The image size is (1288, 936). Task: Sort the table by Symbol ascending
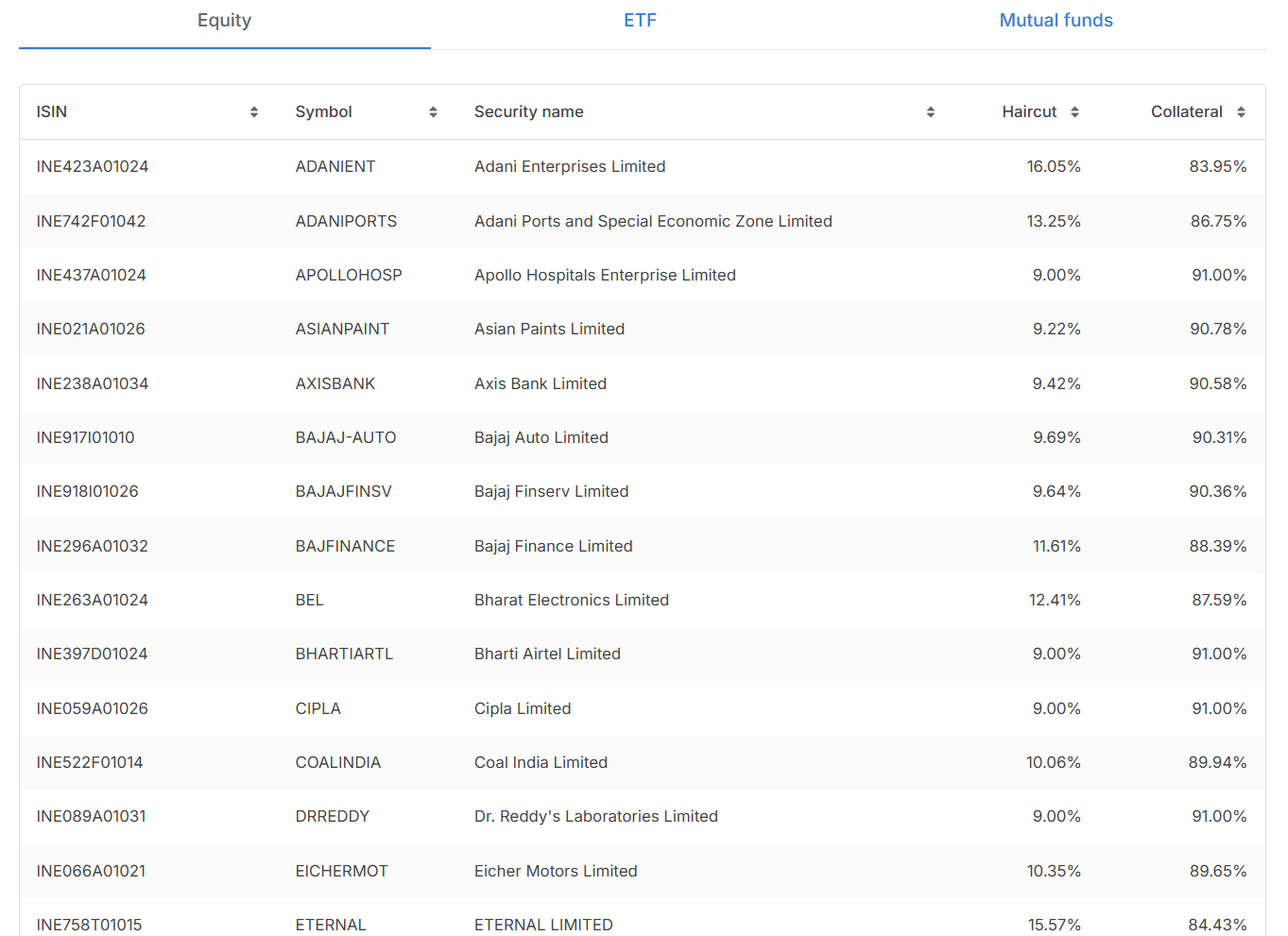coord(433,111)
